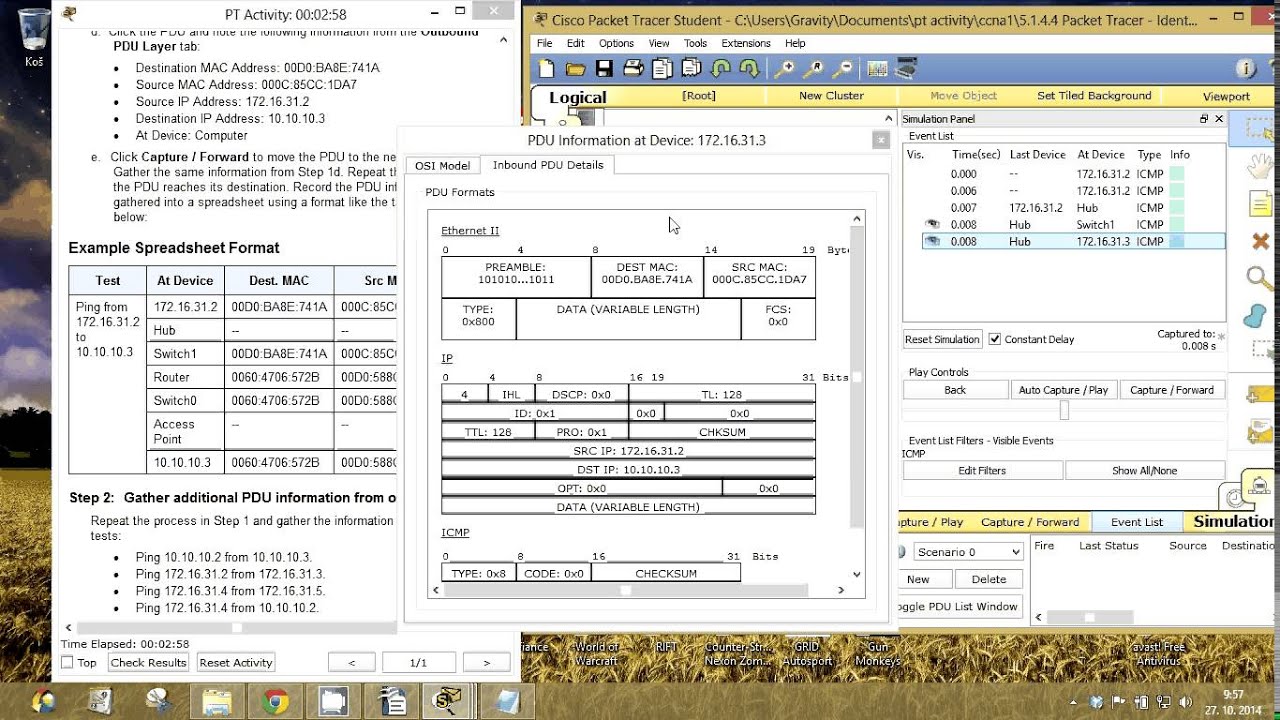Save the activity with the floppy icon
Viewport: 1280px width, 720px height.
pyautogui.click(x=604, y=69)
